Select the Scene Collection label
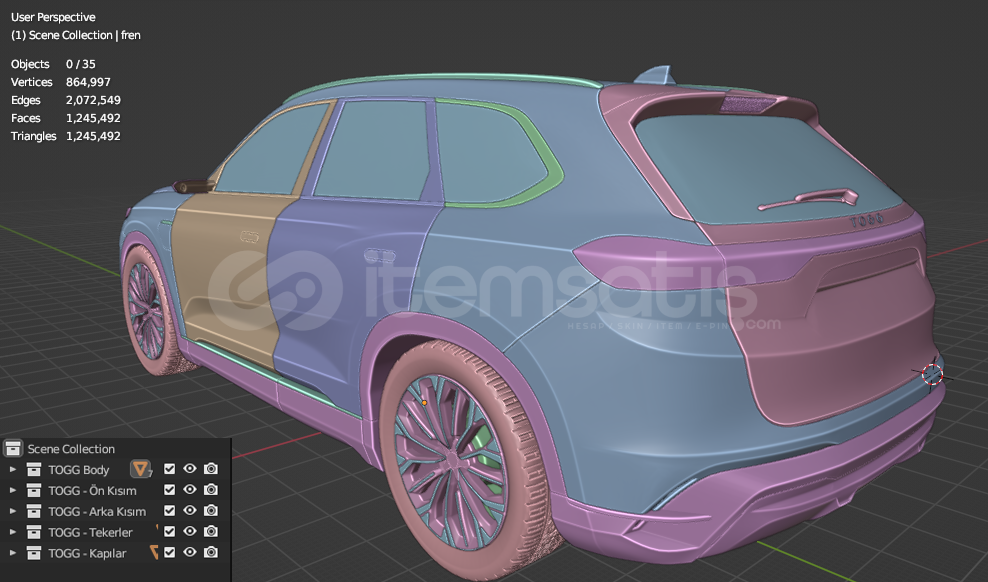 (71, 449)
